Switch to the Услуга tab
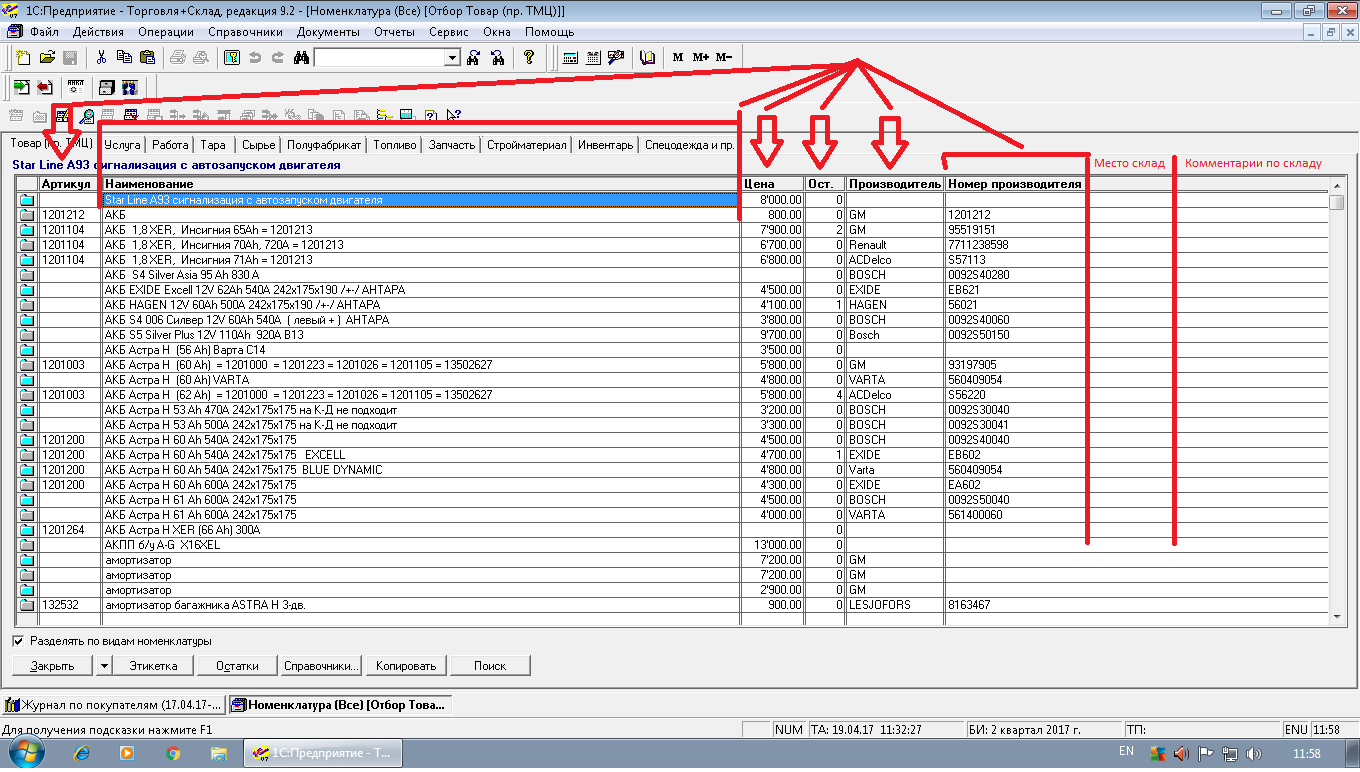The image size is (1360, 772). 123,145
